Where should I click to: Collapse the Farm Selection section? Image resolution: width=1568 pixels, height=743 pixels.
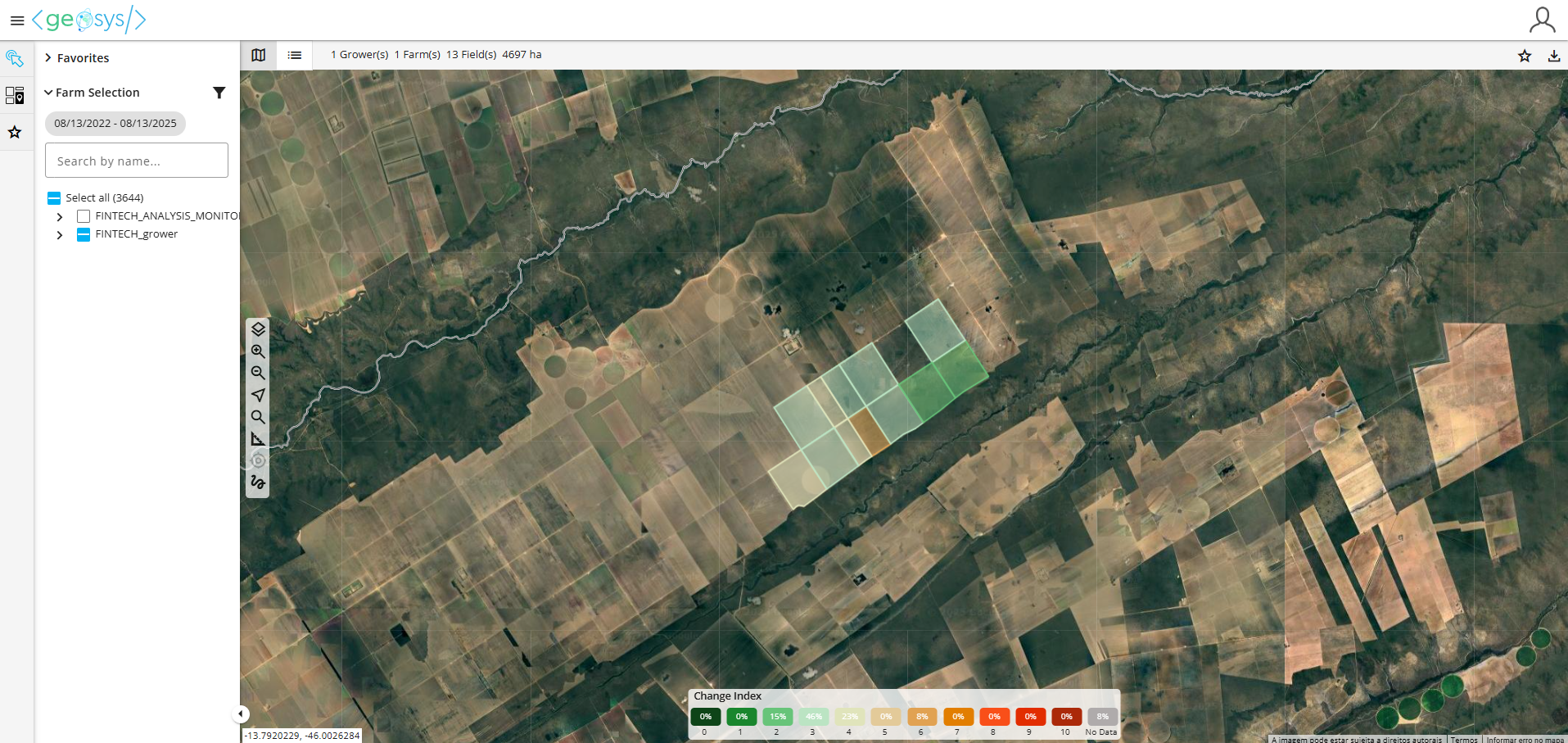pos(48,93)
